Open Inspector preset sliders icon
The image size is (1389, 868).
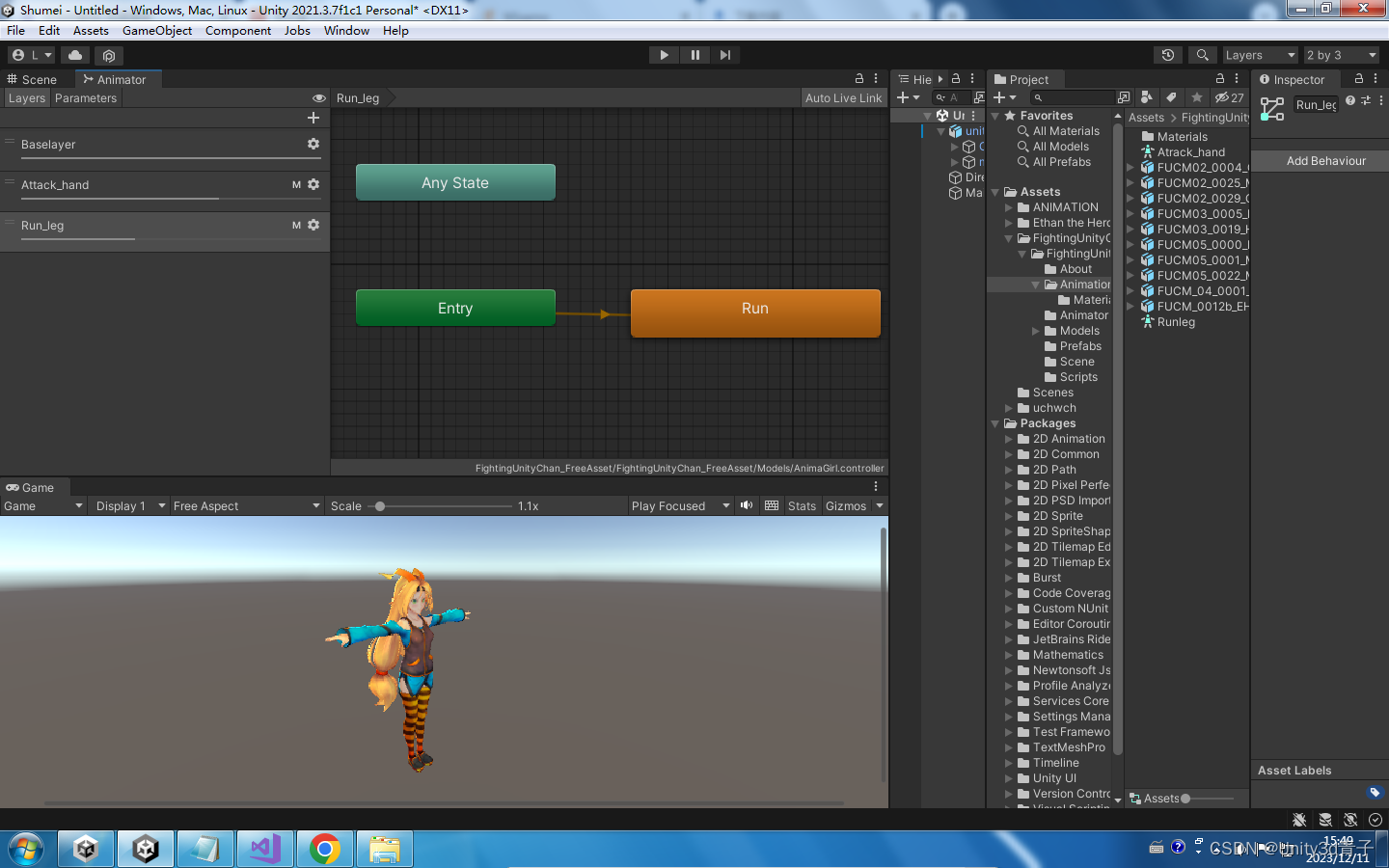[1366, 100]
